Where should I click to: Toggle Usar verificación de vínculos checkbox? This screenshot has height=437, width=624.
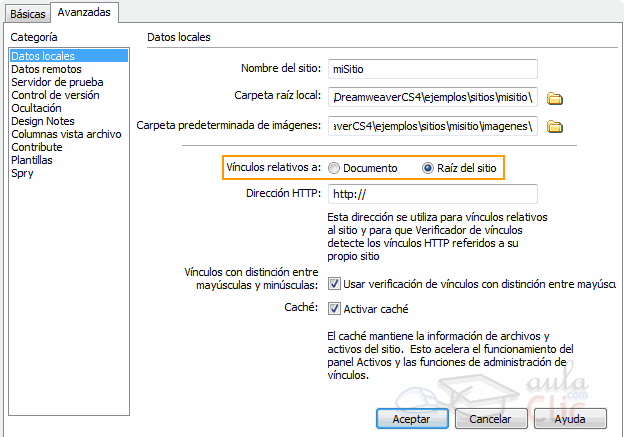coord(334,284)
